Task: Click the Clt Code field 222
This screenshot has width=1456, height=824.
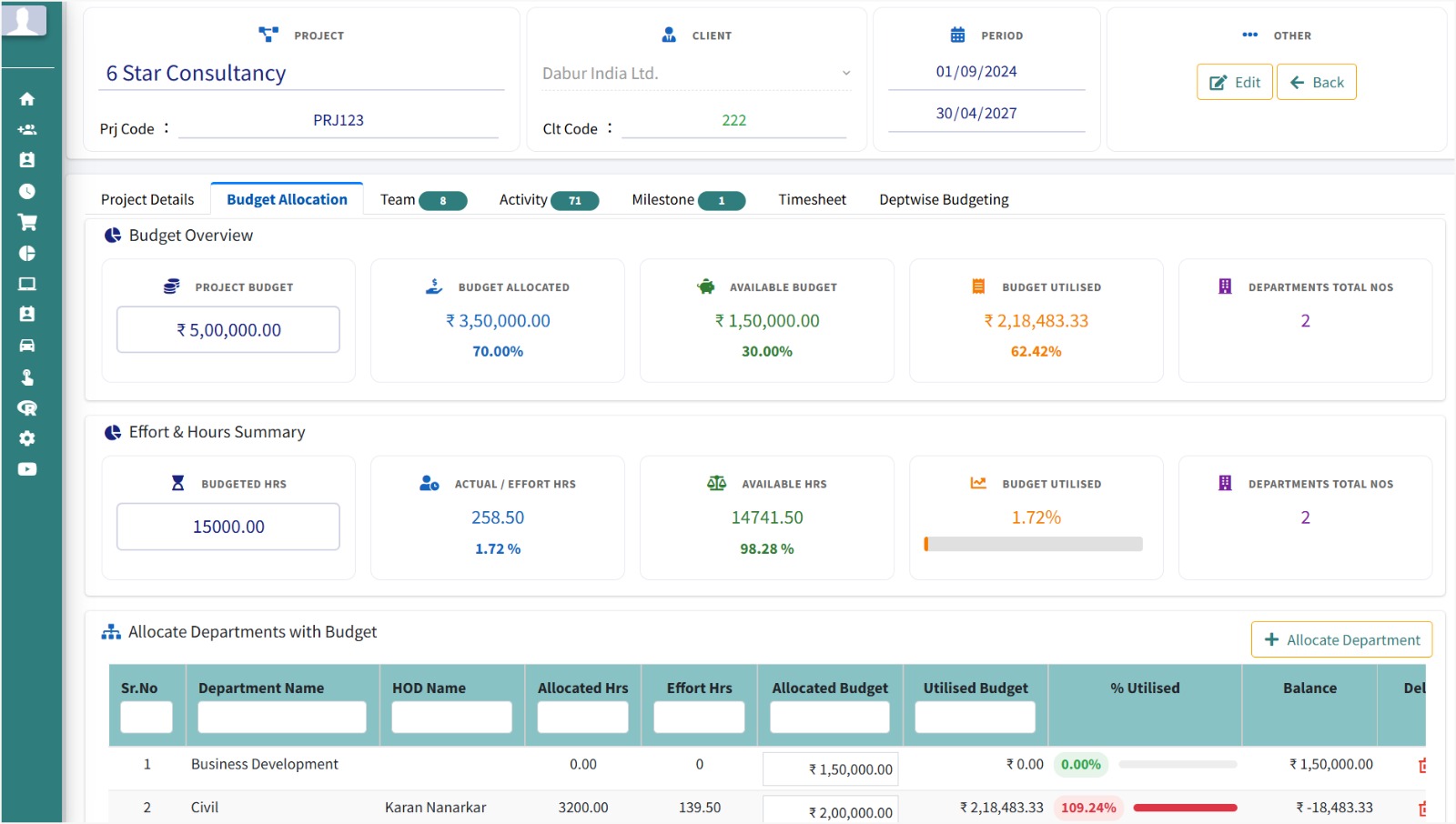Action: (734, 121)
